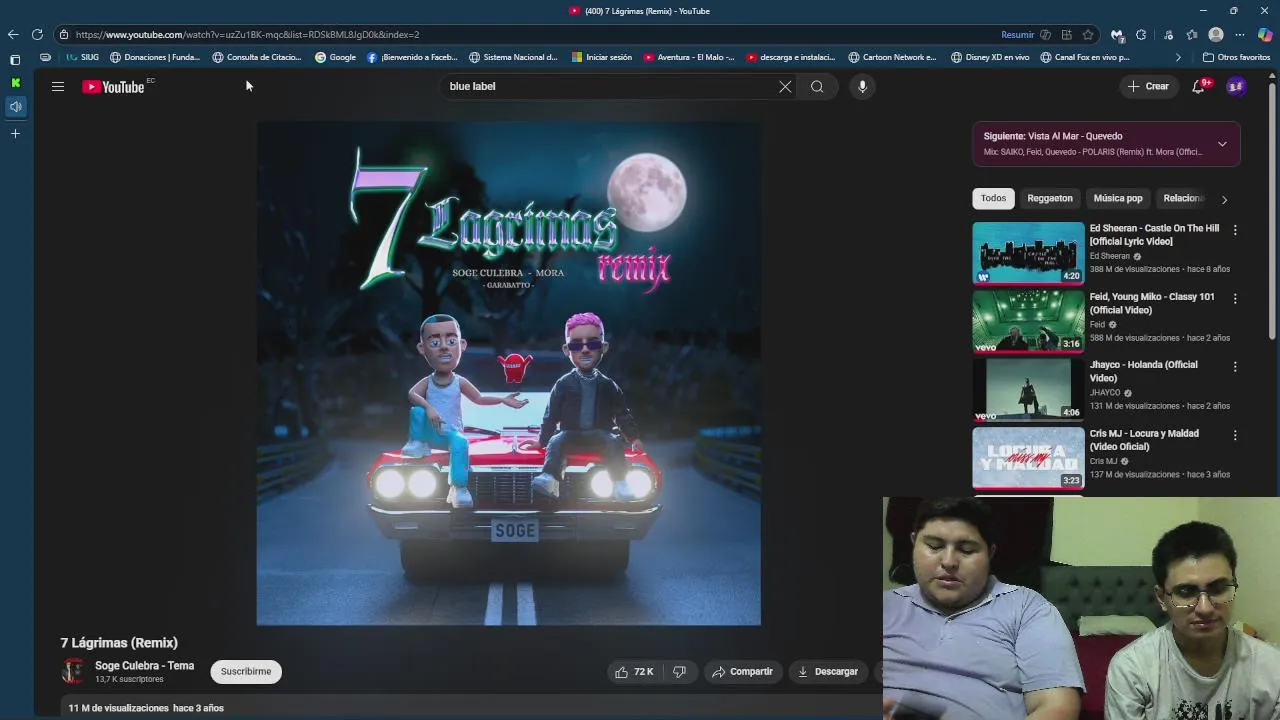Open the Google bookmark
The height and width of the screenshot is (720, 1280).
(336, 58)
